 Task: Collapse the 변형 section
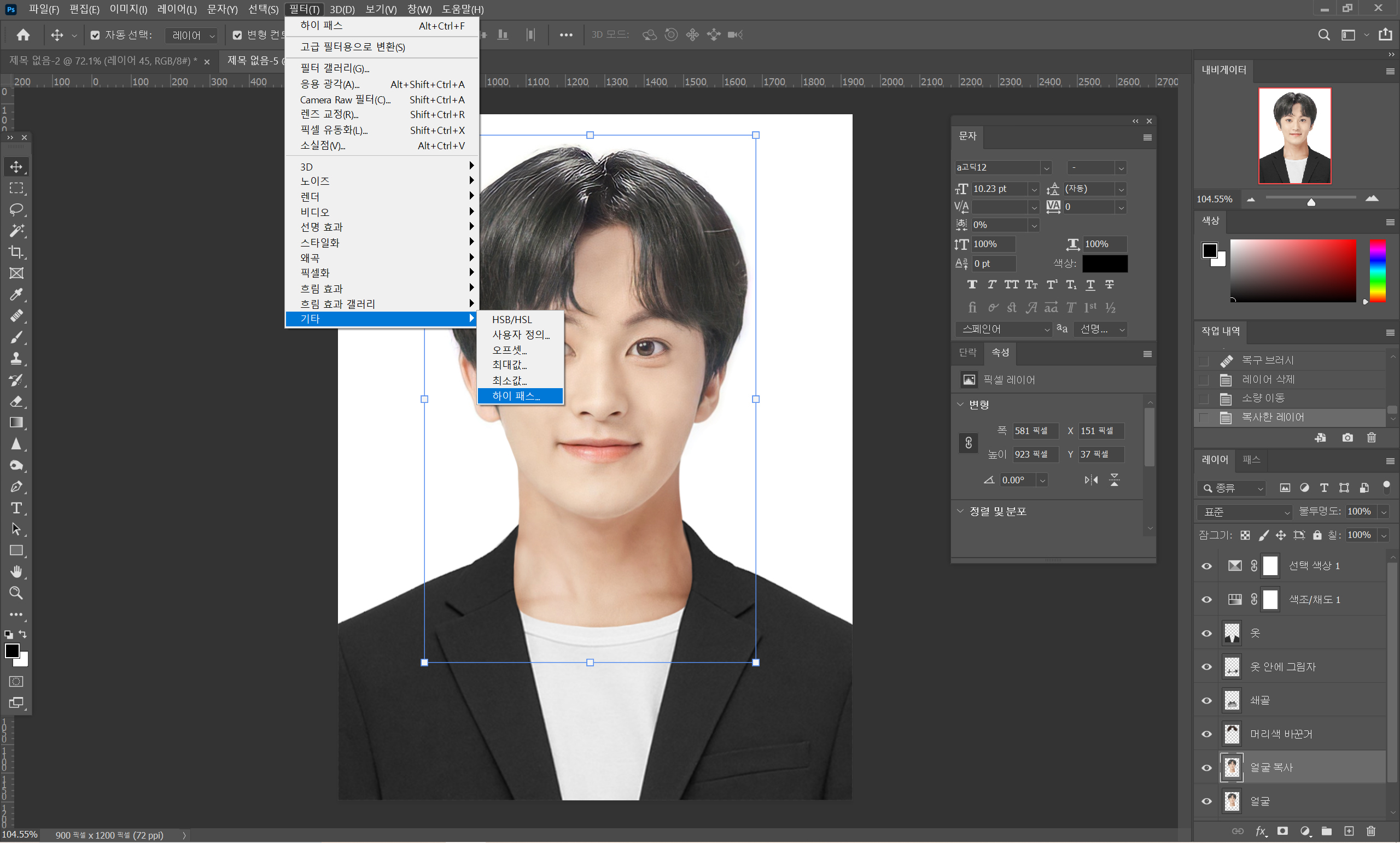[960, 405]
